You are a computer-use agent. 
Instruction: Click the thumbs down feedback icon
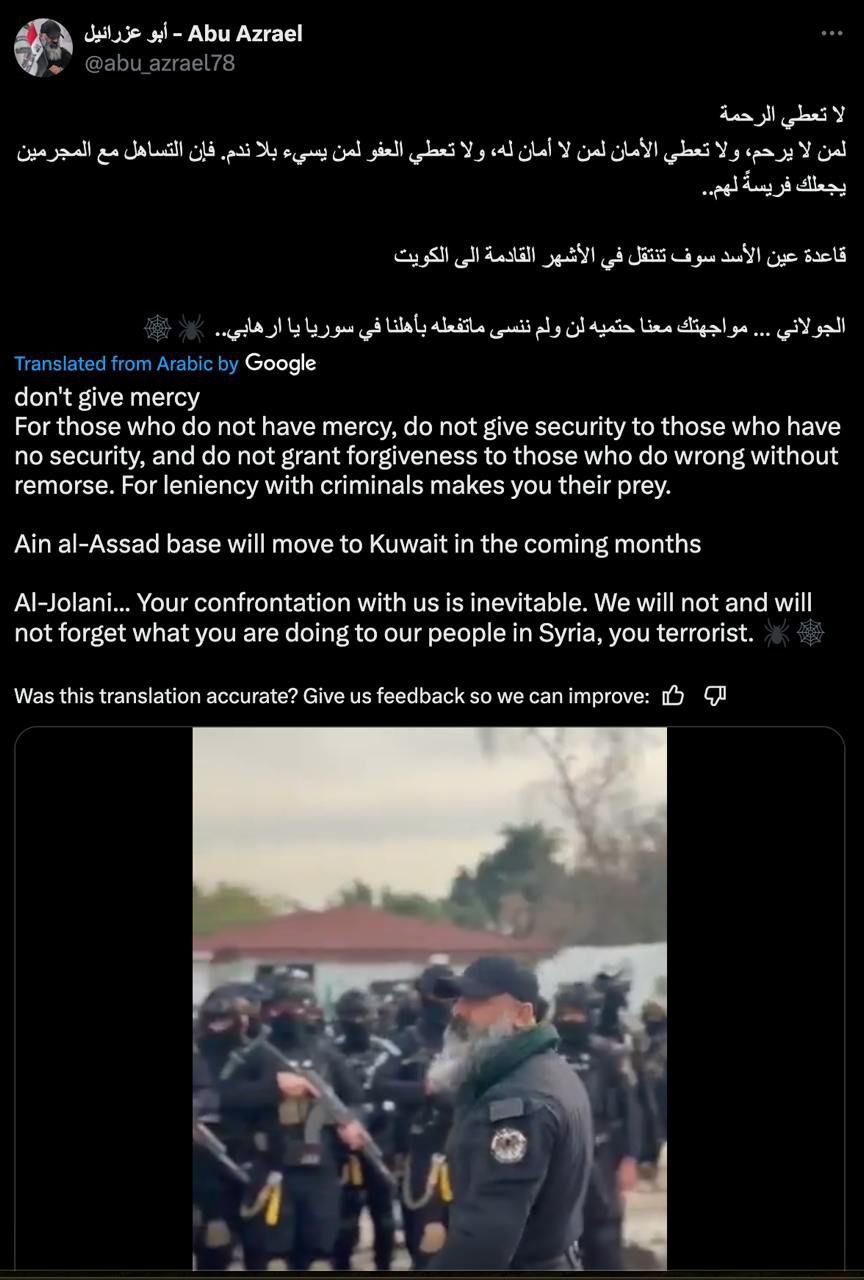(x=715, y=696)
